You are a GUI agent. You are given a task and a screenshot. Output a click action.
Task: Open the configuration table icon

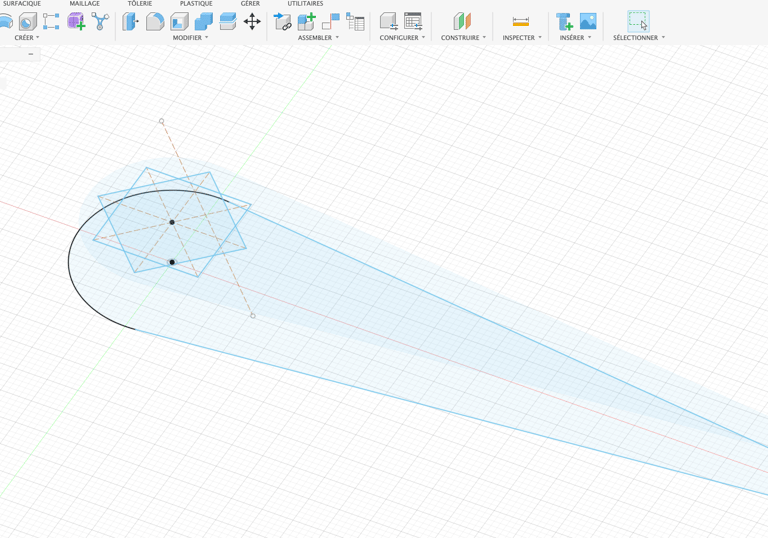pyautogui.click(x=413, y=22)
